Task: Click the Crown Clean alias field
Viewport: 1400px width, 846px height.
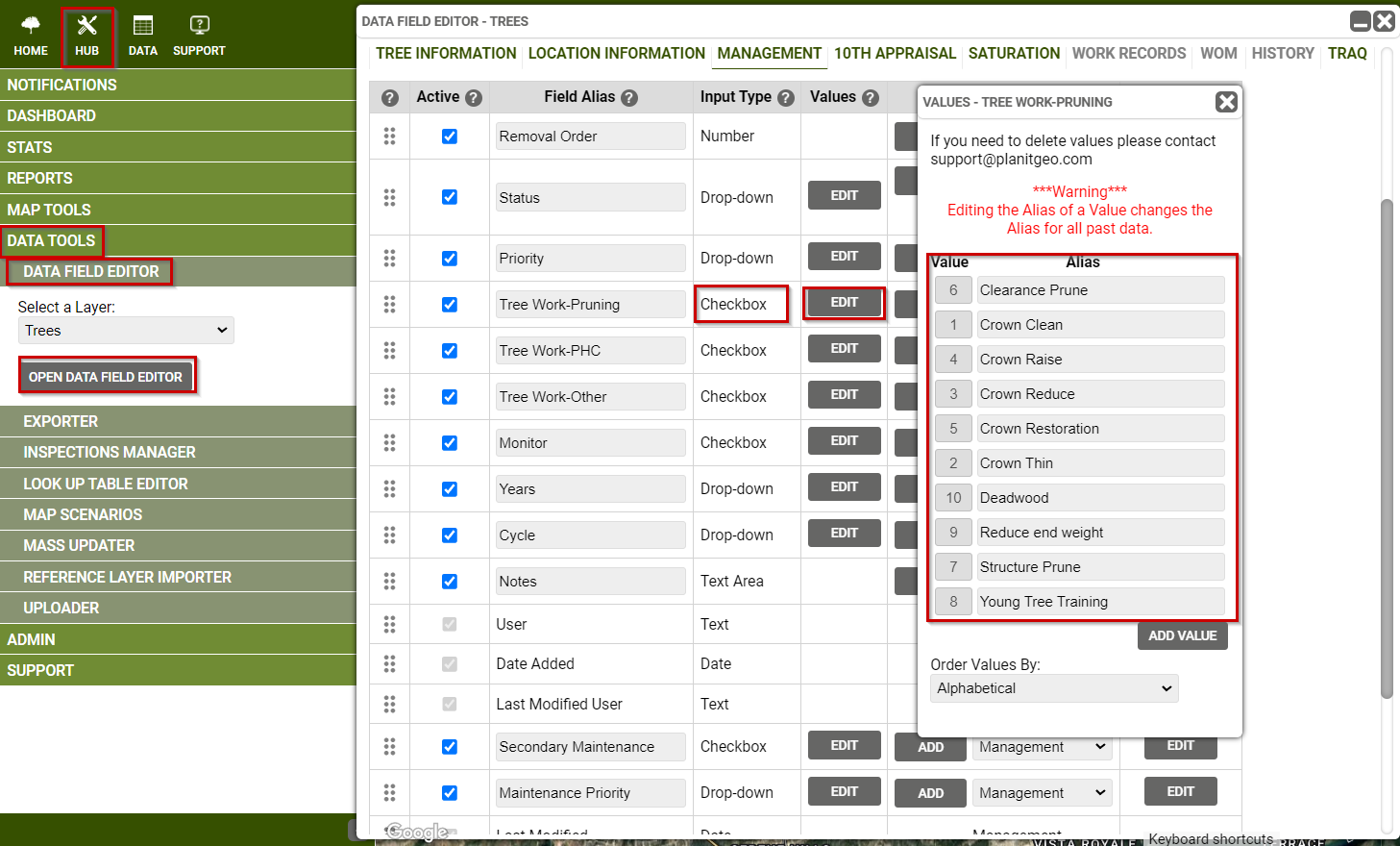Action: click(x=1100, y=325)
